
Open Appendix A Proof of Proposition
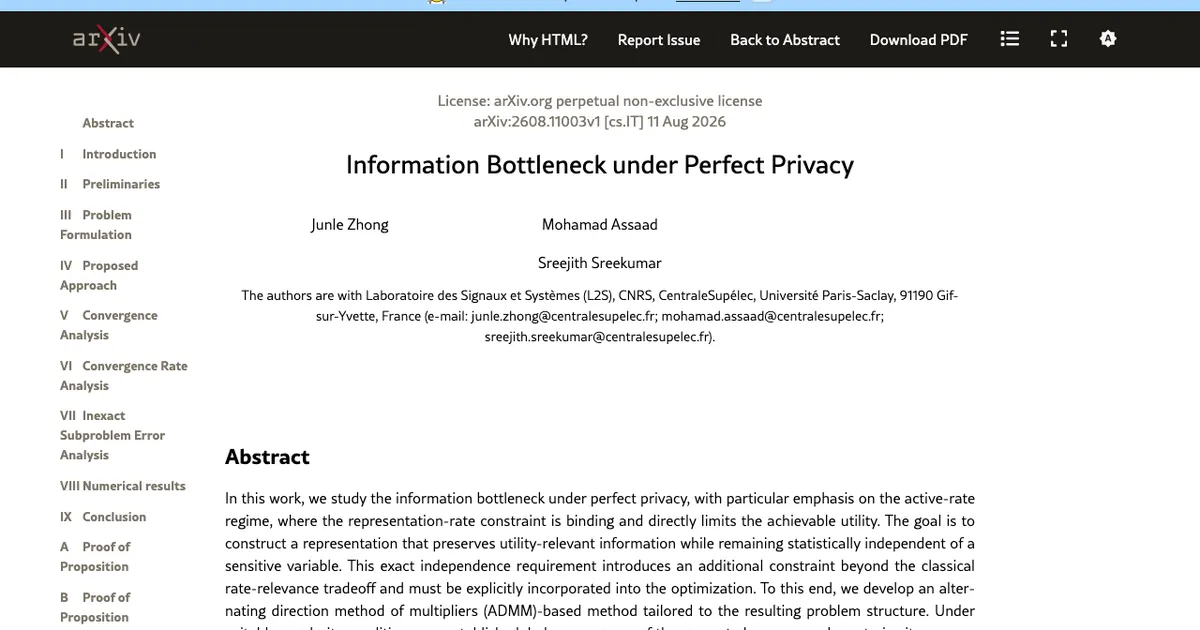tap(95, 556)
